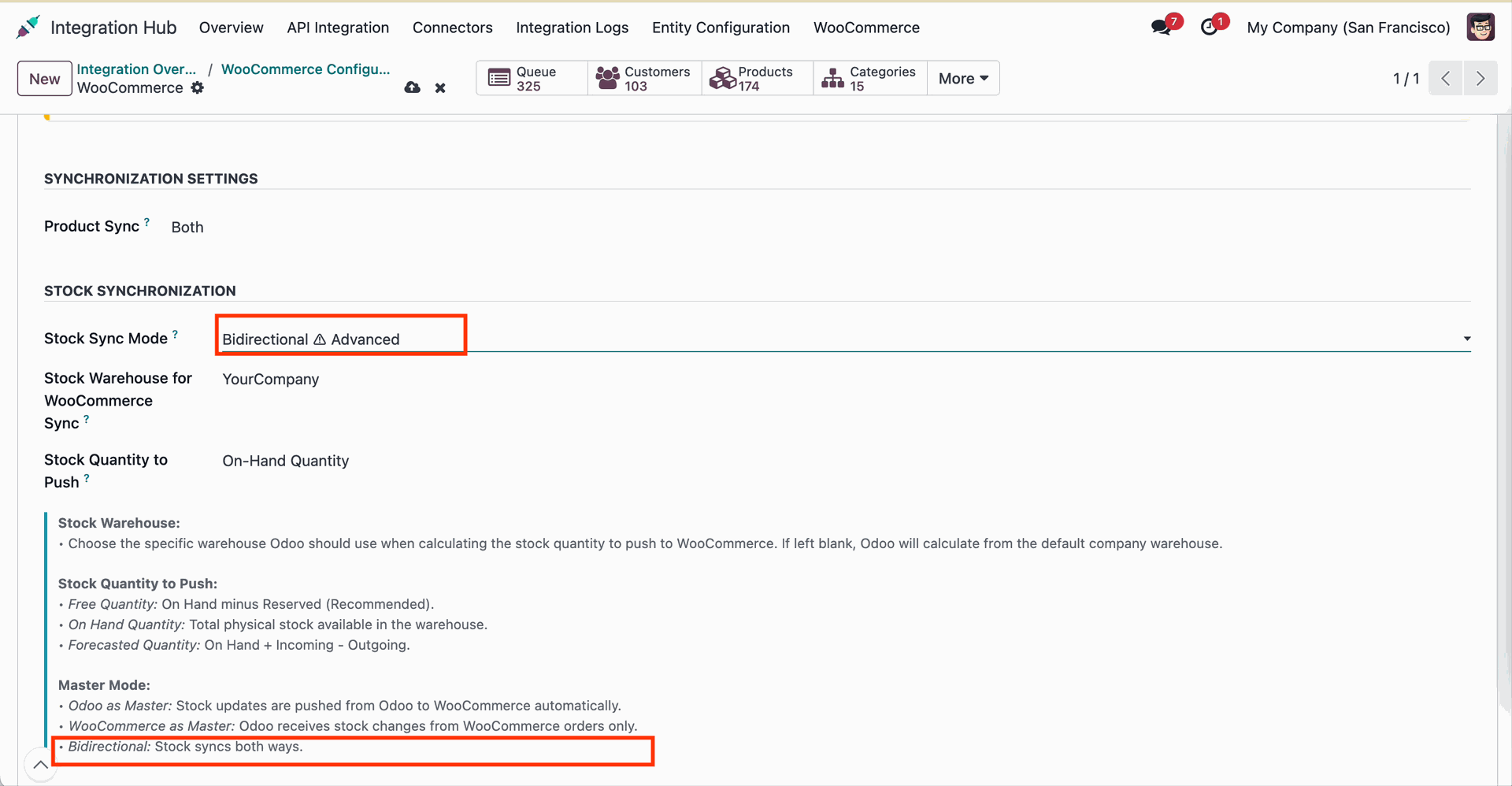Open the Connectors menu
This screenshot has width=1512, height=786.
click(x=453, y=28)
